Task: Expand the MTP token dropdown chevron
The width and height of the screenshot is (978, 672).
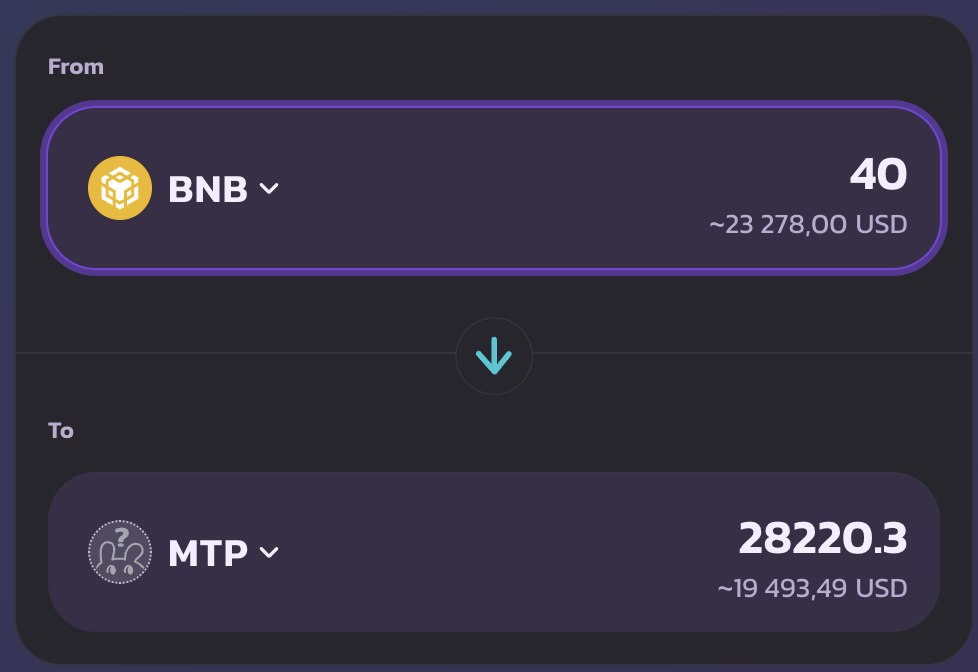Action: point(269,552)
